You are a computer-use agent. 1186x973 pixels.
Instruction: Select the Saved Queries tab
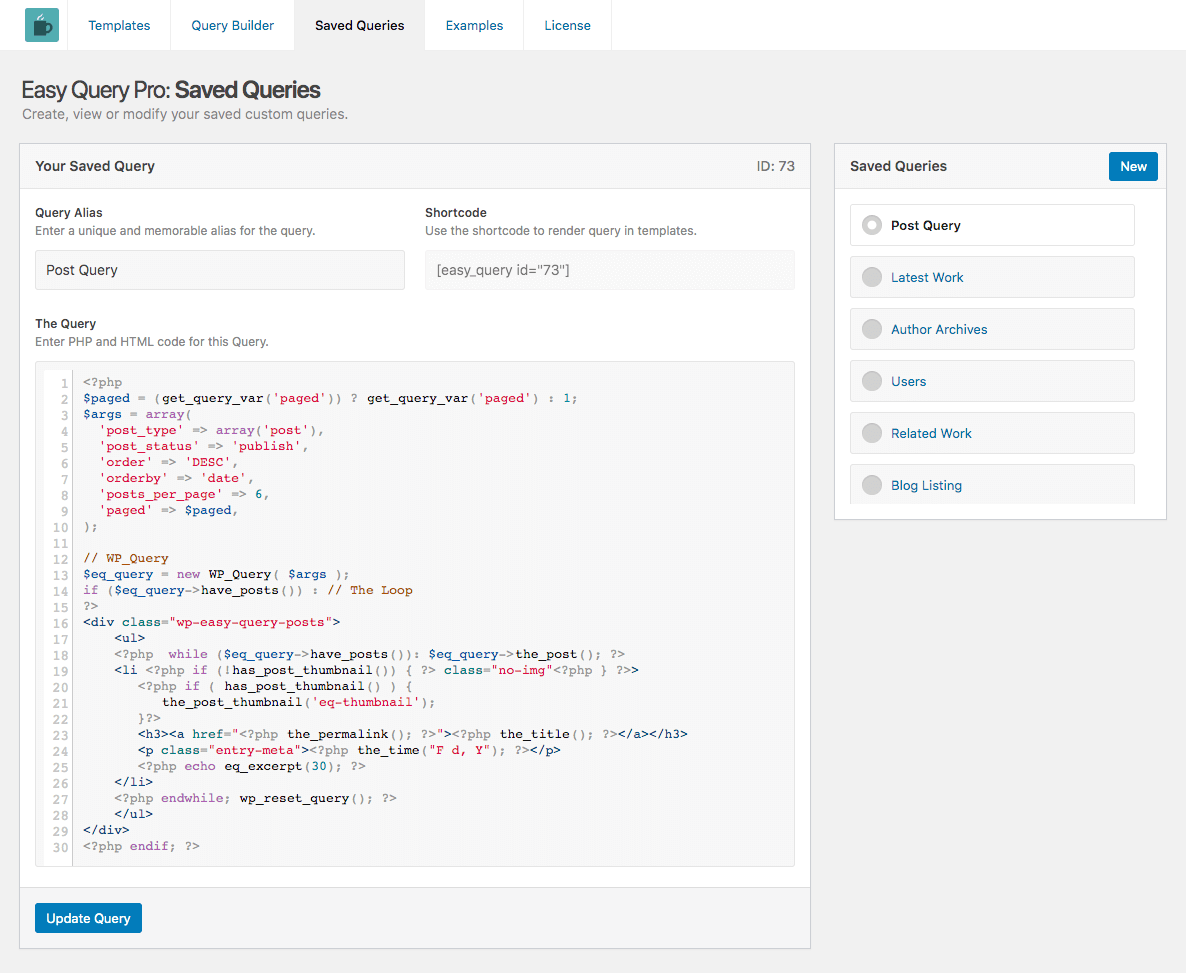point(359,25)
